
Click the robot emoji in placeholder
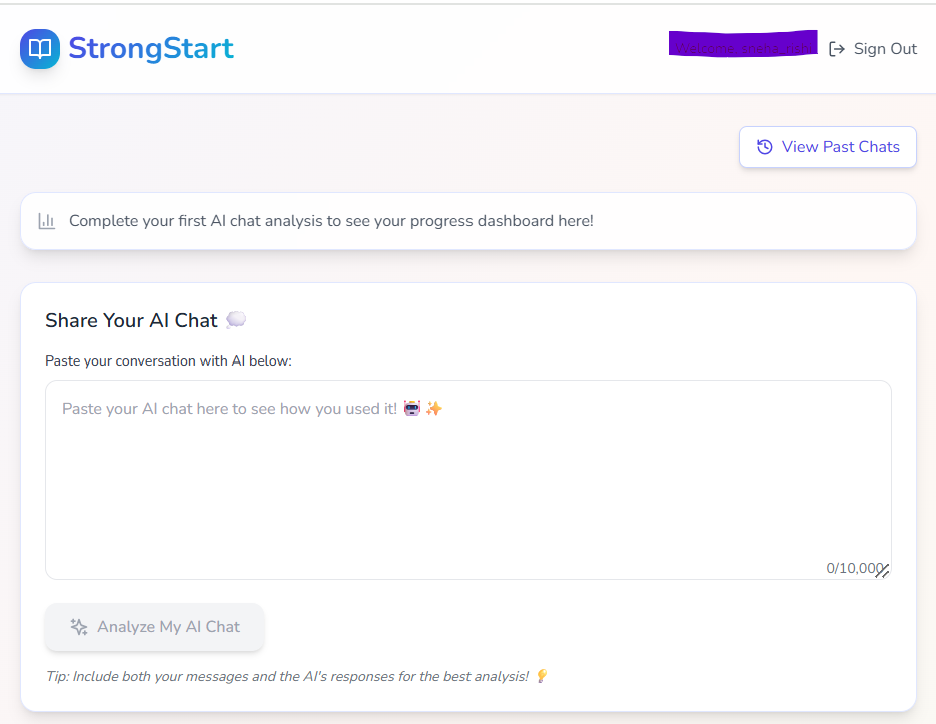pos(412,409)
